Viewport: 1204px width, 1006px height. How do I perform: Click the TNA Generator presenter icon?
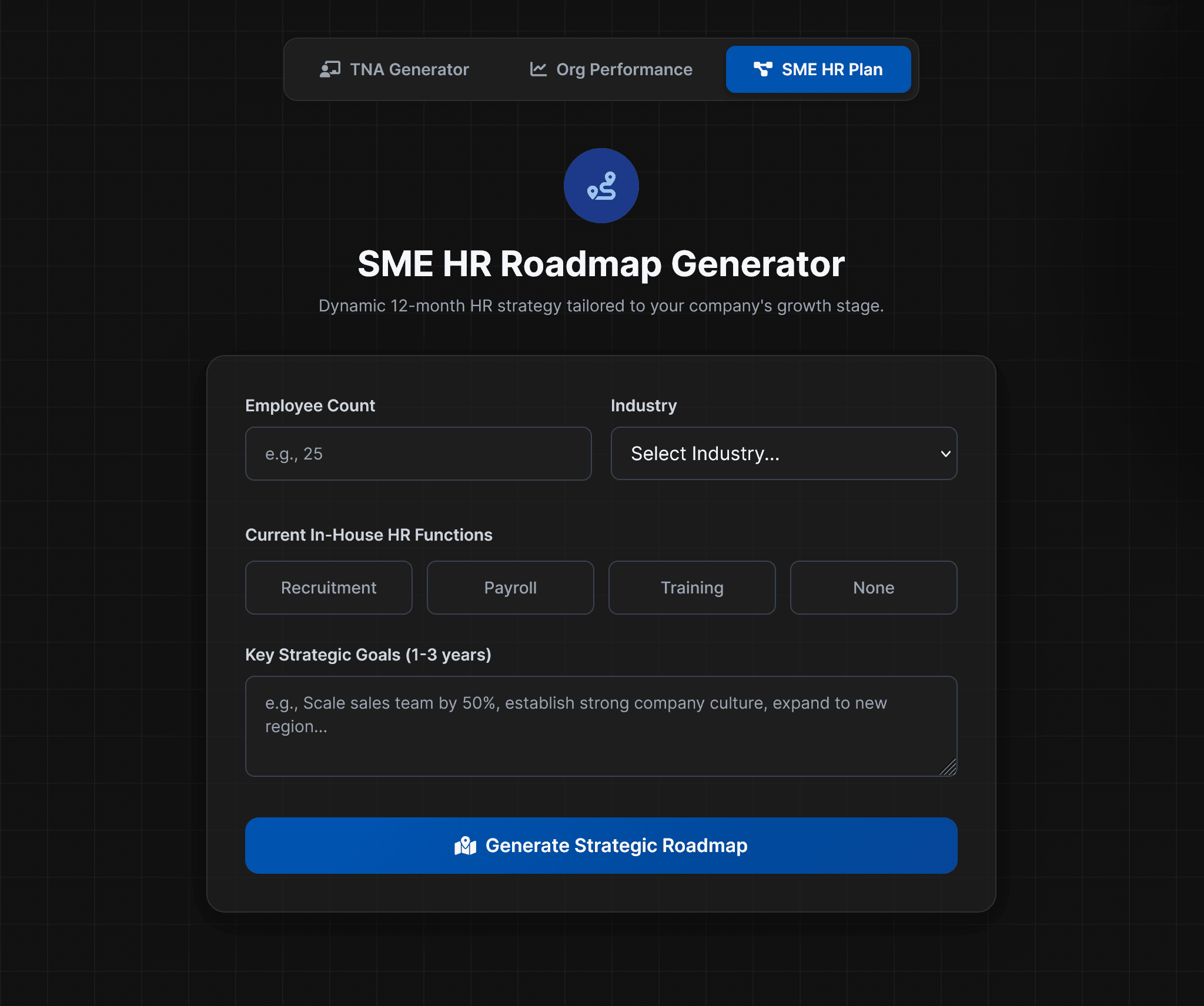tap(330, 69)
